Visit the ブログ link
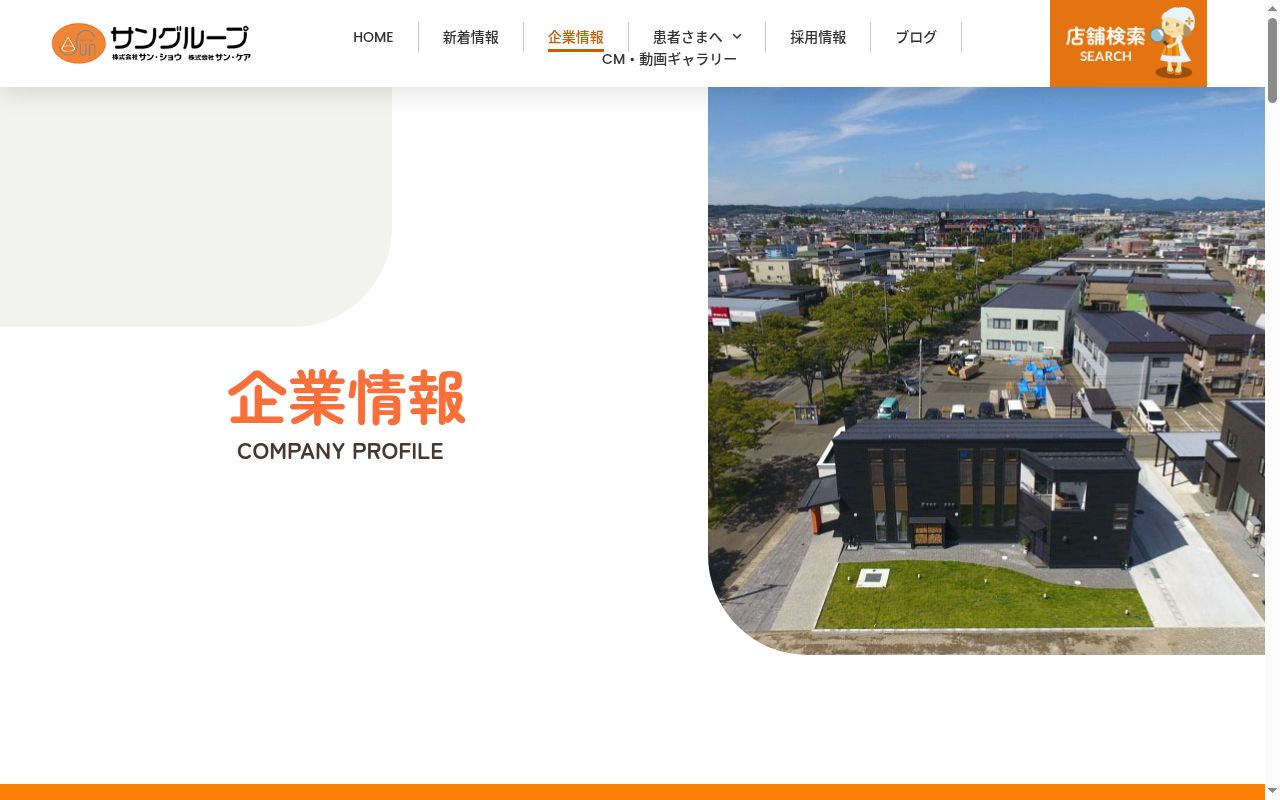Screen dimensions: 1280x800 [x=916, y=37]
